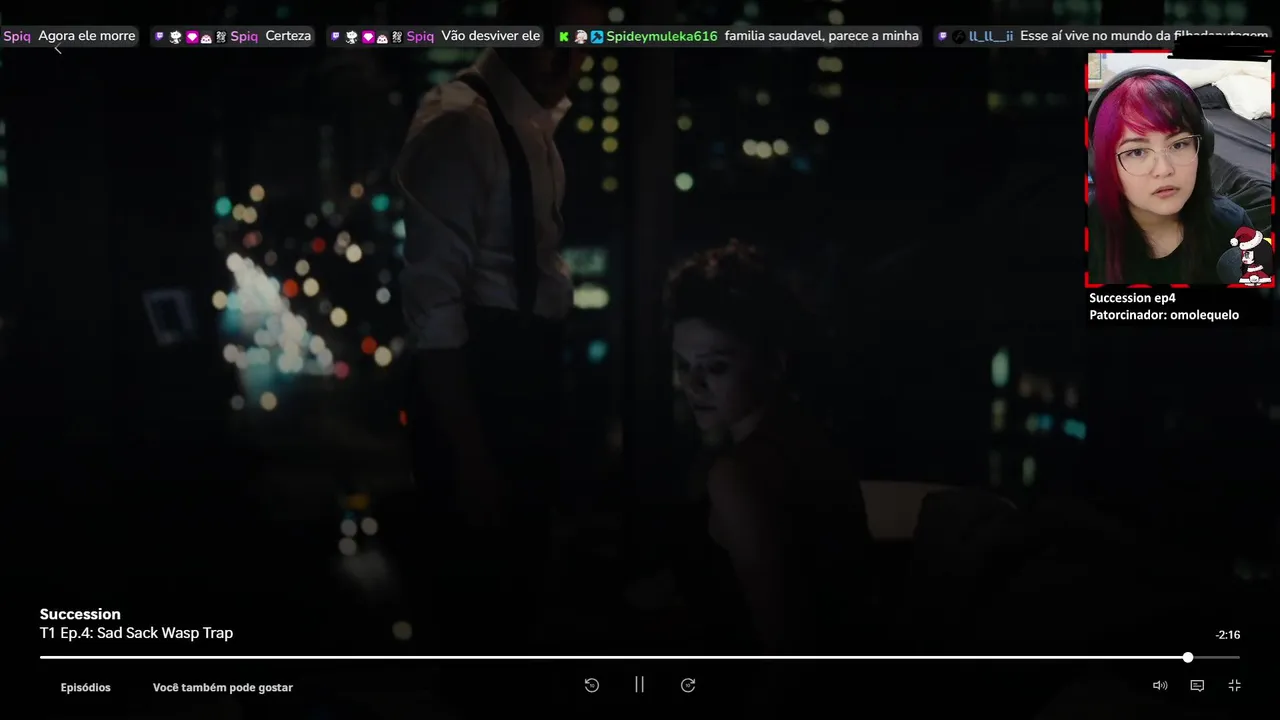Click green K badge before Spideymuleka616
1280x720 pixels.
[x=564, y=36]
